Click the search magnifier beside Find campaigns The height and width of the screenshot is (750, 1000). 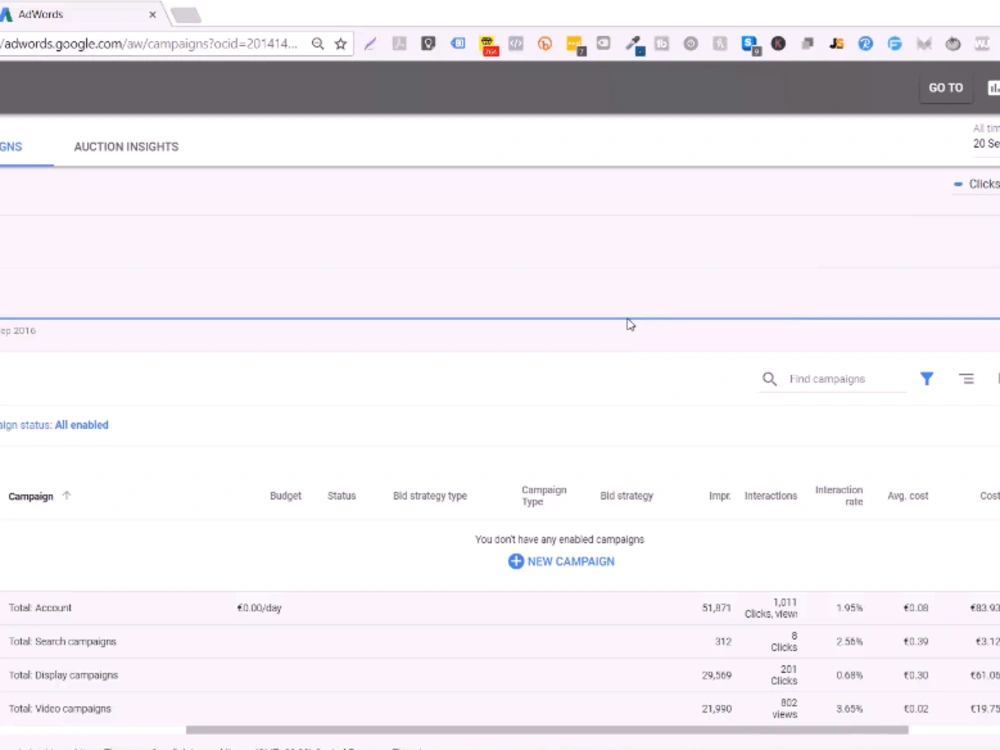point(770,379)
